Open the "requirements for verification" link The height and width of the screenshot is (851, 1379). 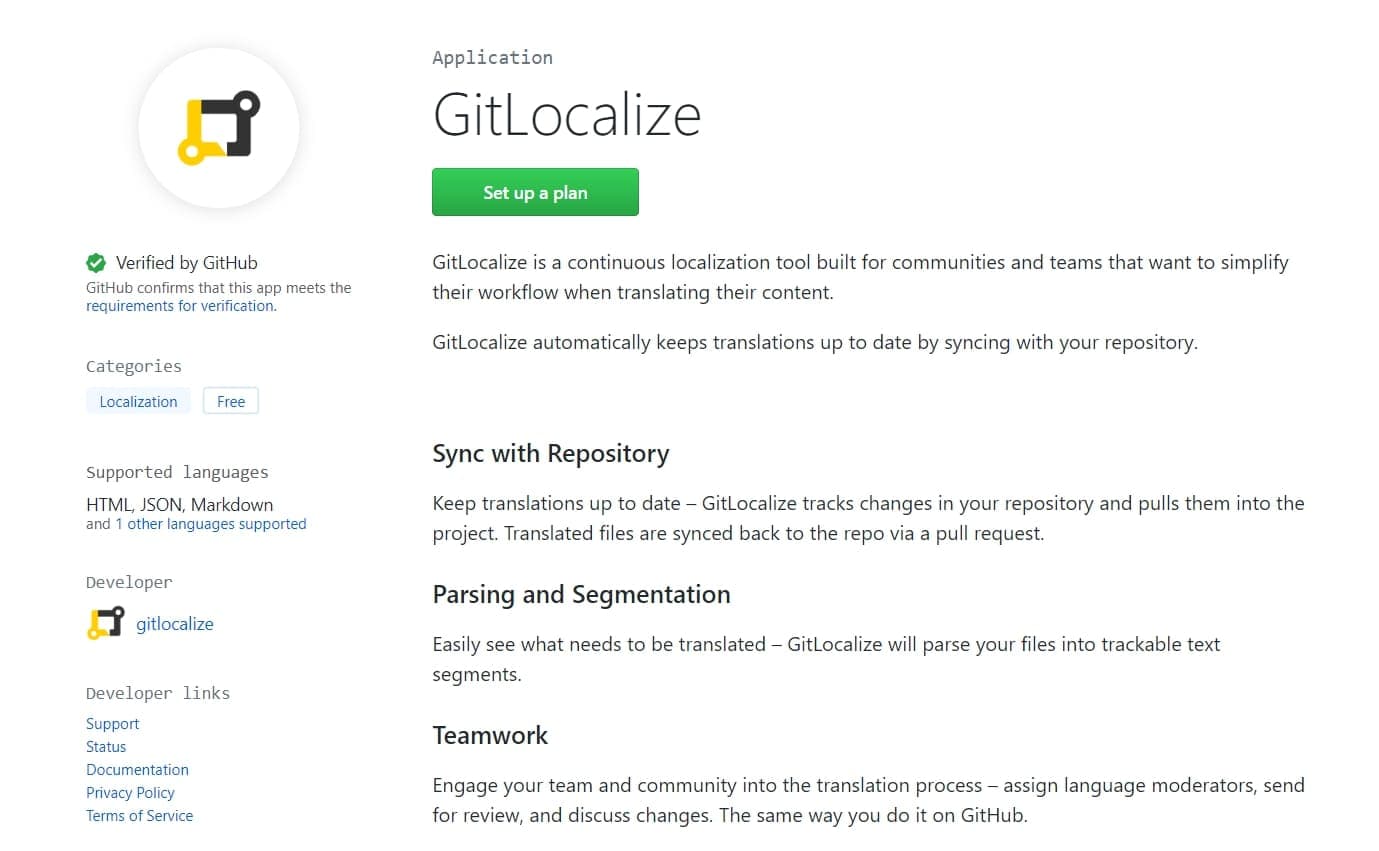(x=179, y=306)
